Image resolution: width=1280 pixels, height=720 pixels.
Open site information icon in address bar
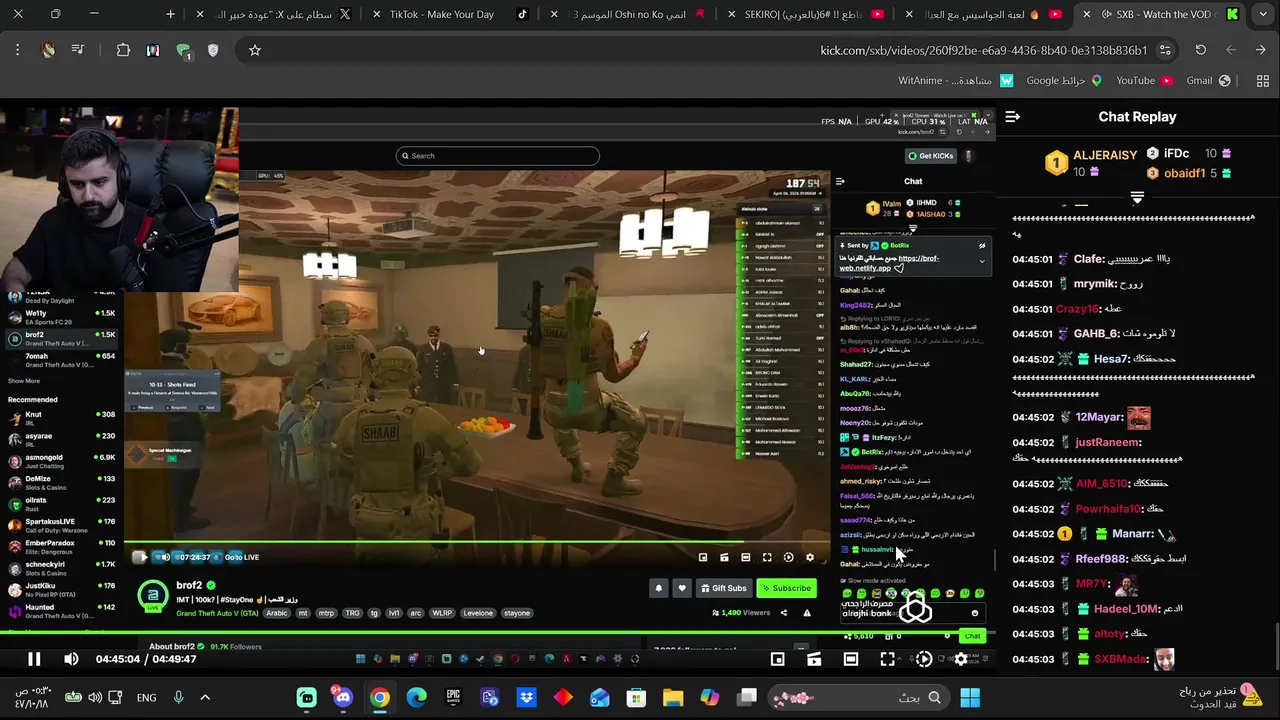coord(1165,50)
